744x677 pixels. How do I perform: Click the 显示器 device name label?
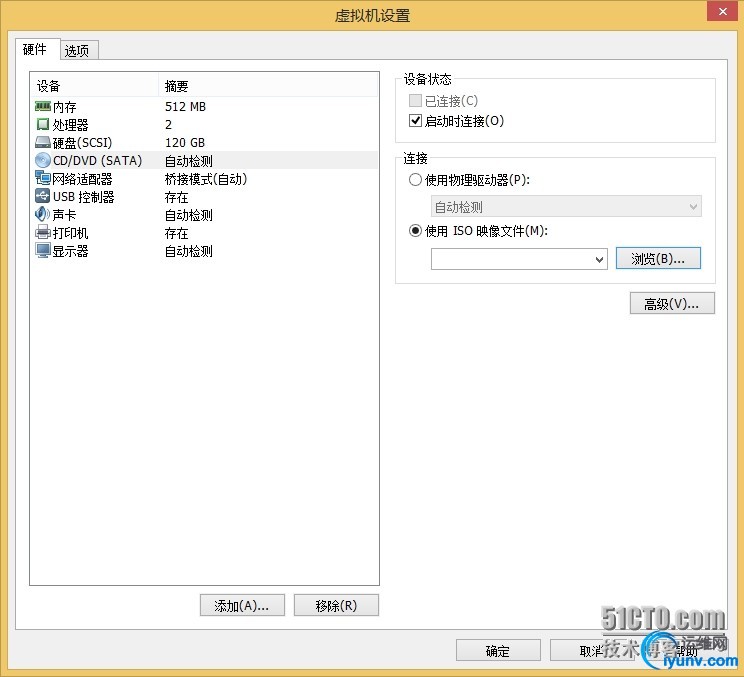[x=70, y=251]
